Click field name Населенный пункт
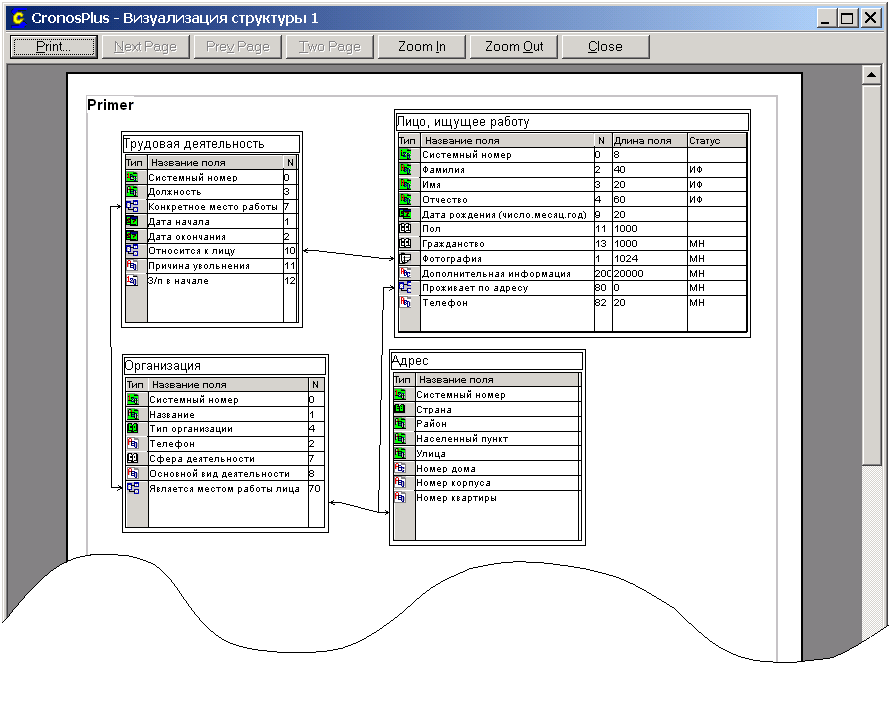 click(x=462, y=439)
